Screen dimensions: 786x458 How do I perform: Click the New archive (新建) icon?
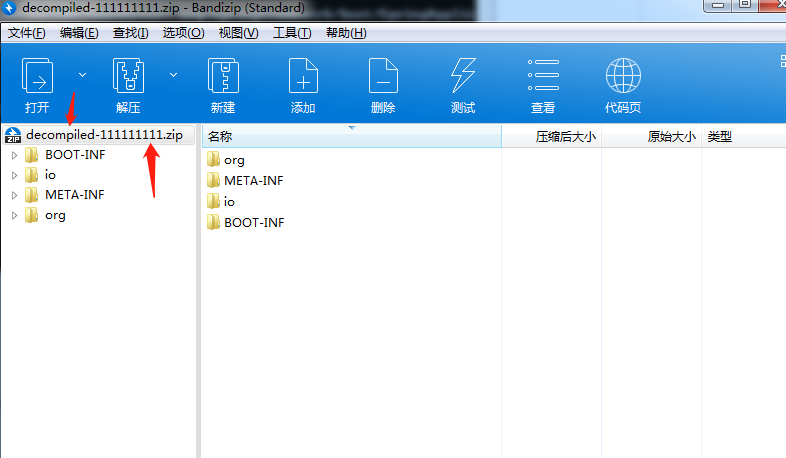point(223,76)
